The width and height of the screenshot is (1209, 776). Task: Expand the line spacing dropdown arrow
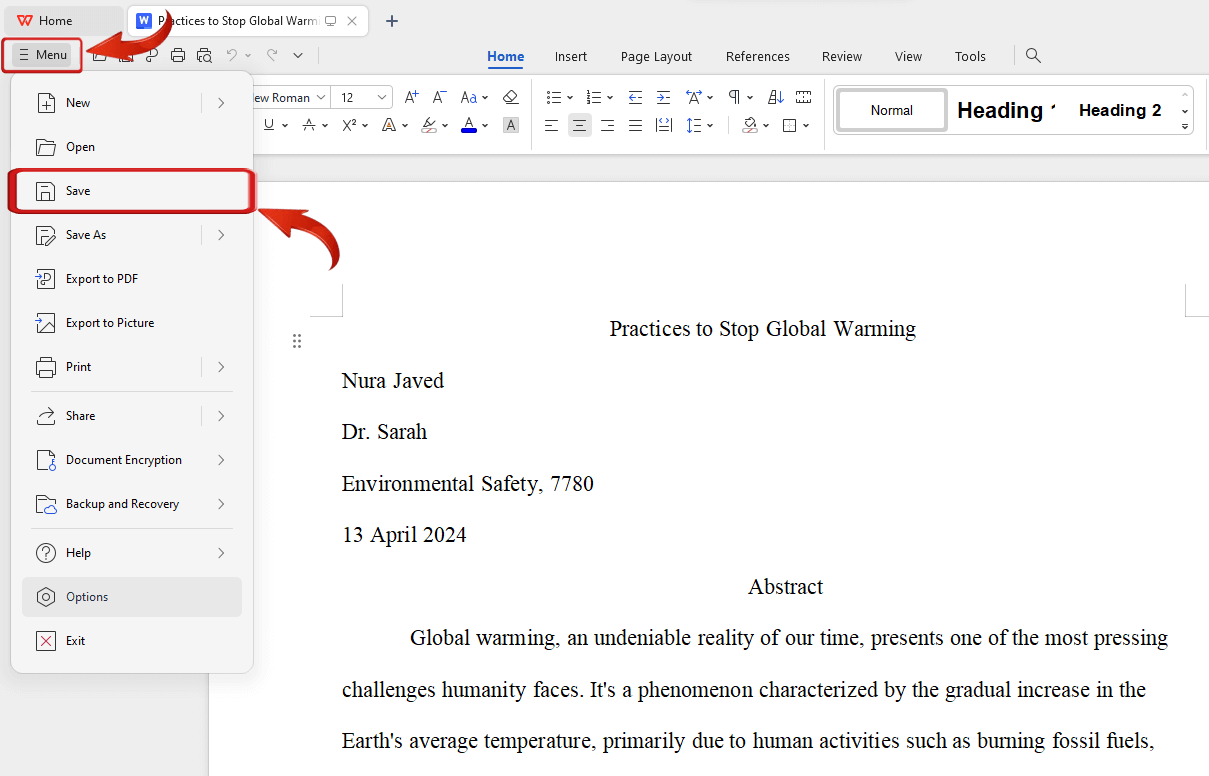(x=710, y=125)
